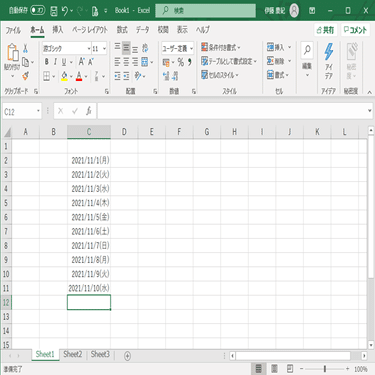
Task: Open the Editing group button
Action: coord(307,60)
